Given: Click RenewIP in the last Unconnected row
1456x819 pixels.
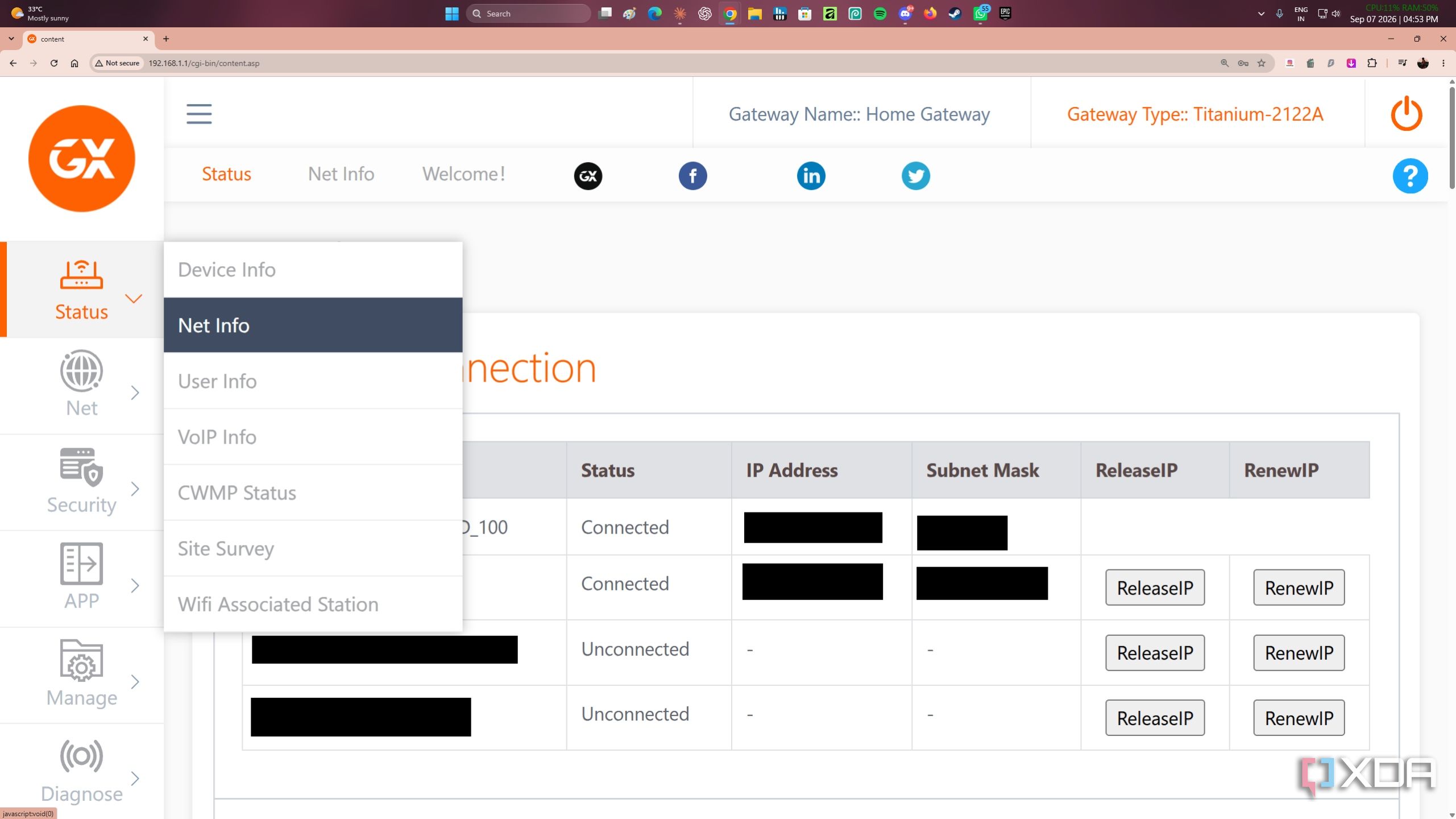Looking at the screenshot, I should (x=1299, y=718).
